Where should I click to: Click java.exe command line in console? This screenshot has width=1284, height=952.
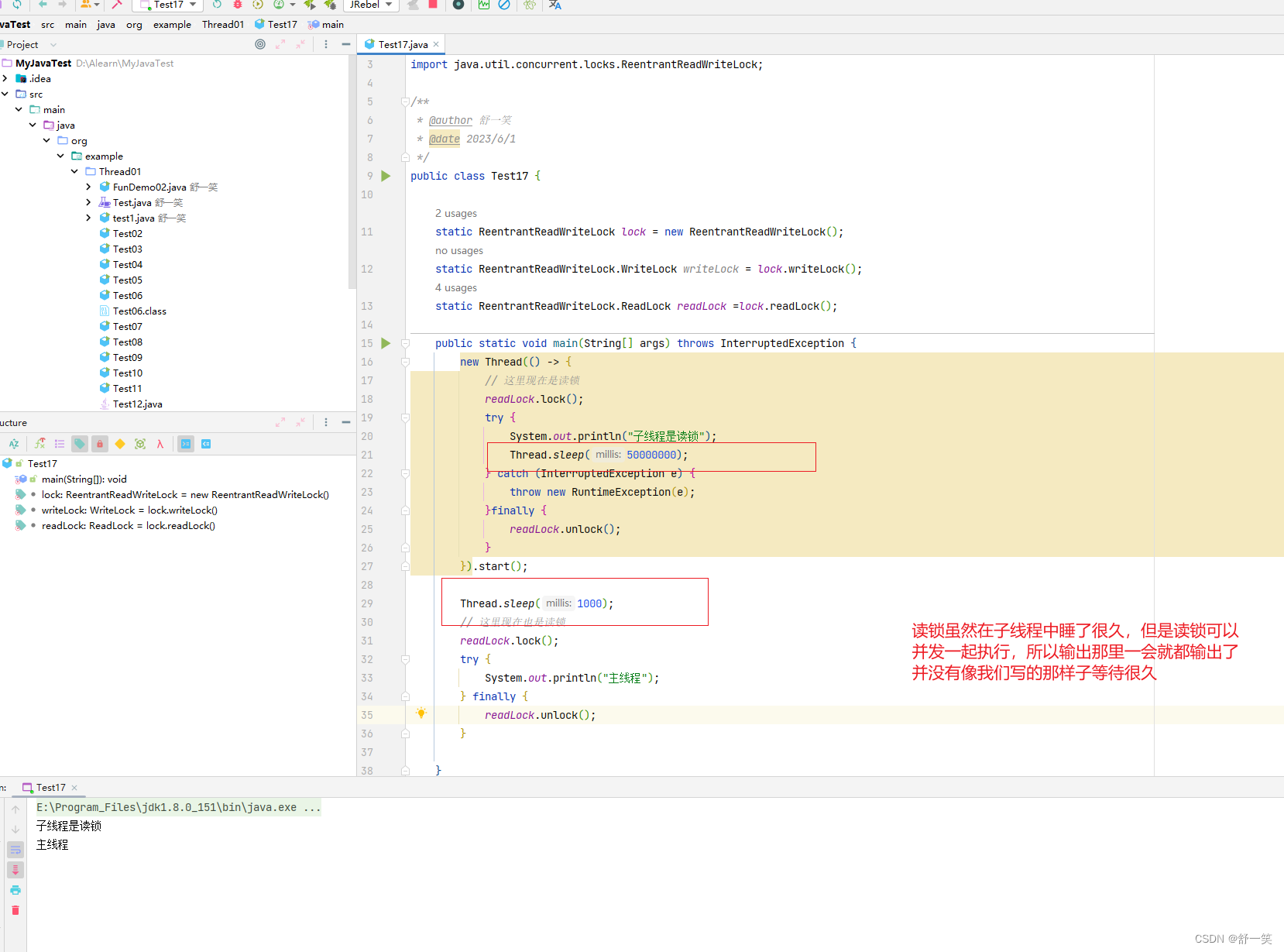coord(178,807)
